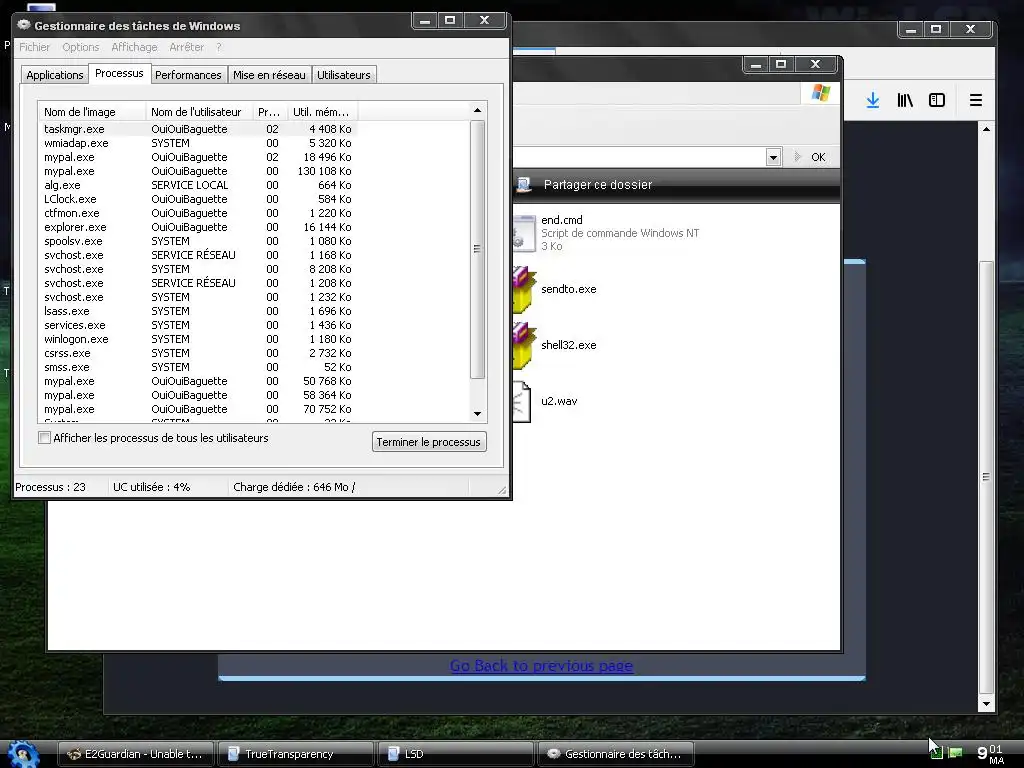This screenshot has width=1024, height=768.
Task: Toggle the browser sidebar icon
Action: 936,101
